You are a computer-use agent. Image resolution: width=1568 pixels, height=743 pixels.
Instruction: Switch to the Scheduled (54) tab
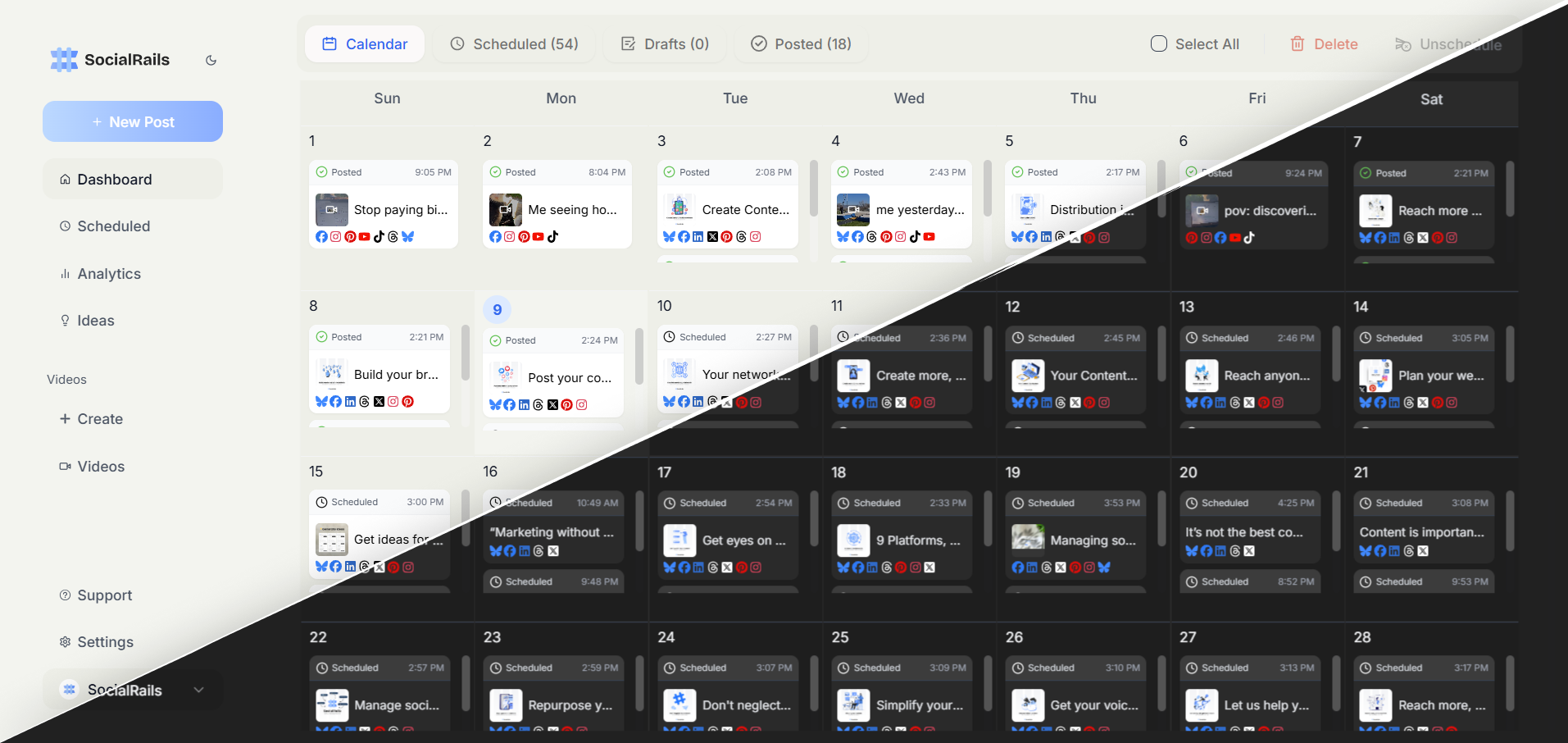point(514,43)
